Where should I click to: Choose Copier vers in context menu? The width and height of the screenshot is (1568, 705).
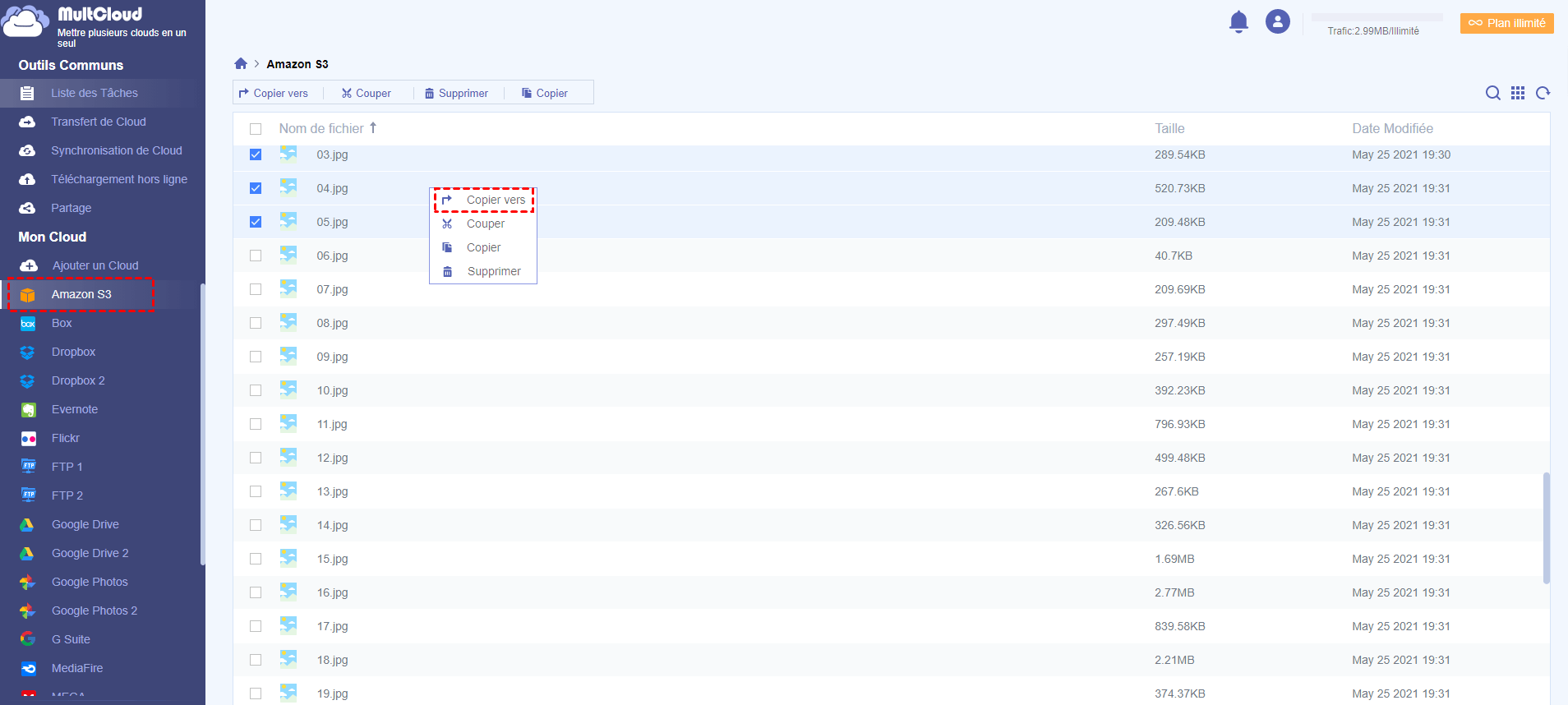click(x=484, y=200)
